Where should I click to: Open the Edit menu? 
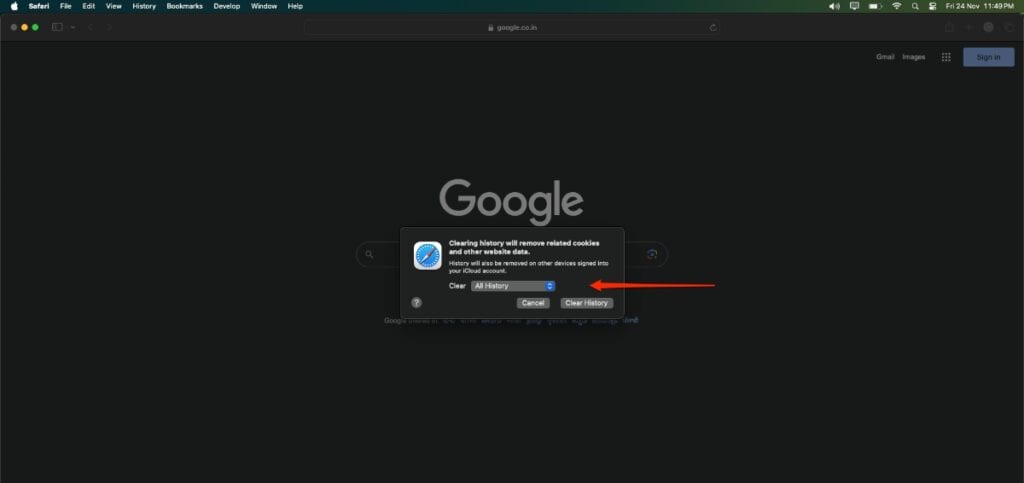88,6
